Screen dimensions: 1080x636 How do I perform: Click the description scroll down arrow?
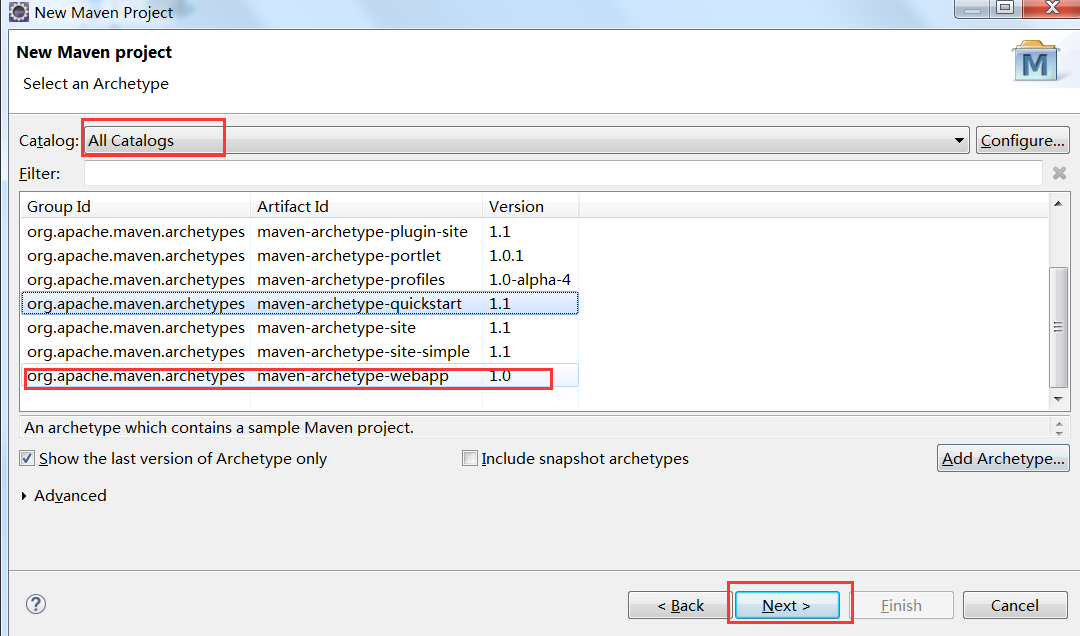tap(1059, 432)
